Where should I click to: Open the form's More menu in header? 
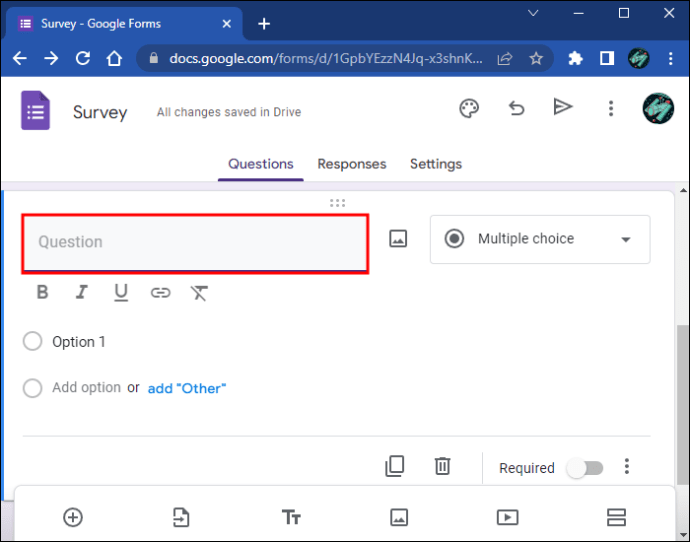click(x=610, y=109)
